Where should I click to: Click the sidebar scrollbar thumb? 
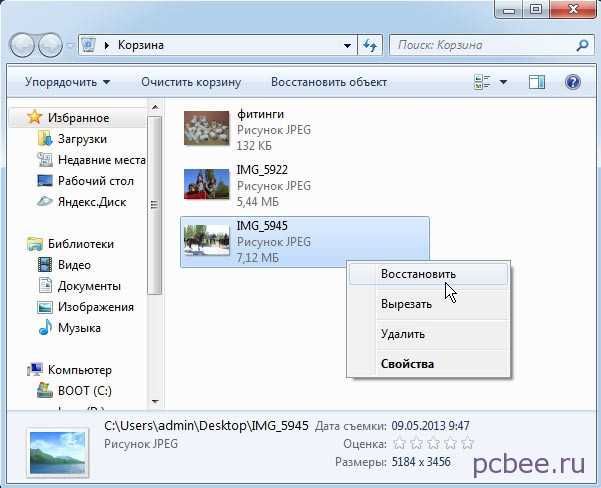(x=155, y=205)
